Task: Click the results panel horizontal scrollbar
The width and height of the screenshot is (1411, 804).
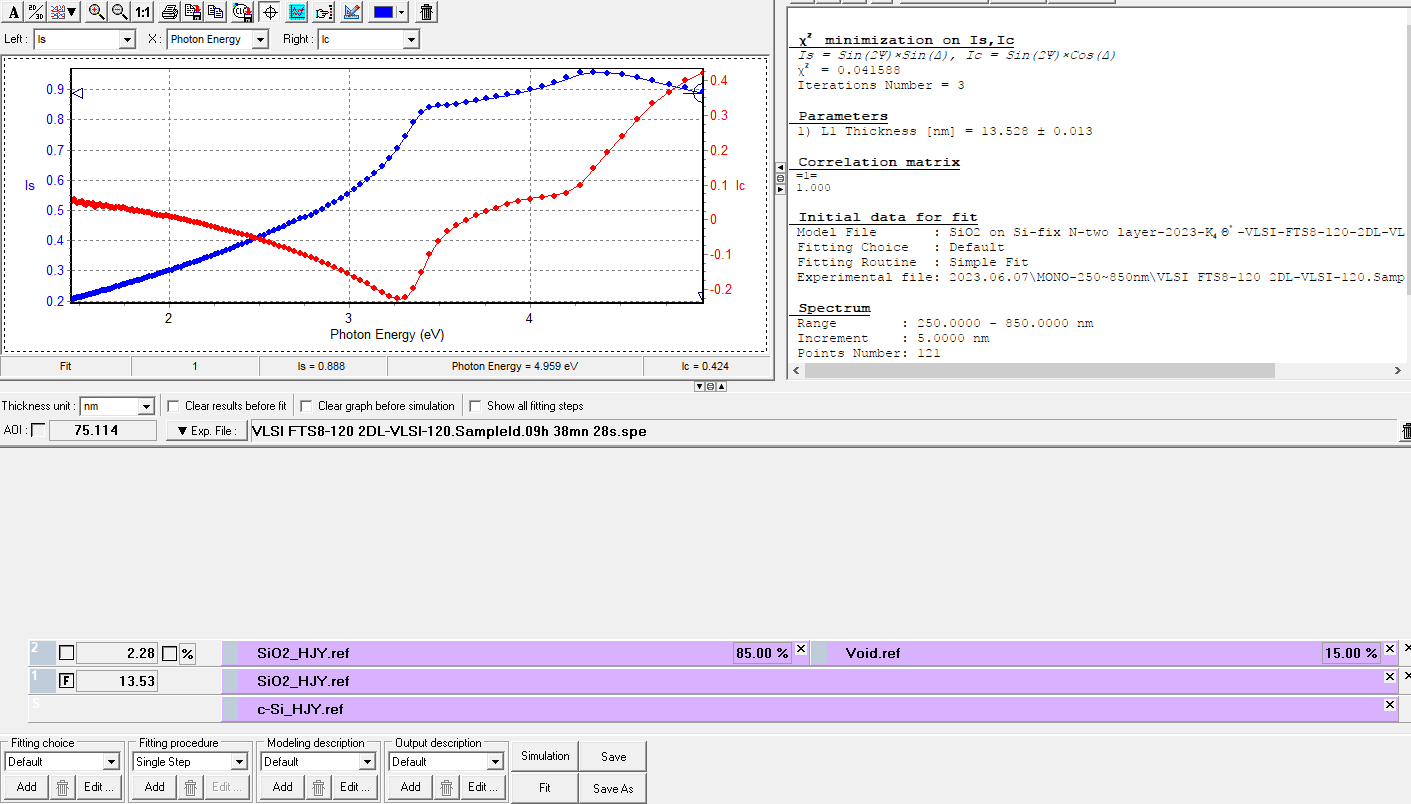Action: click(1039, 370)
